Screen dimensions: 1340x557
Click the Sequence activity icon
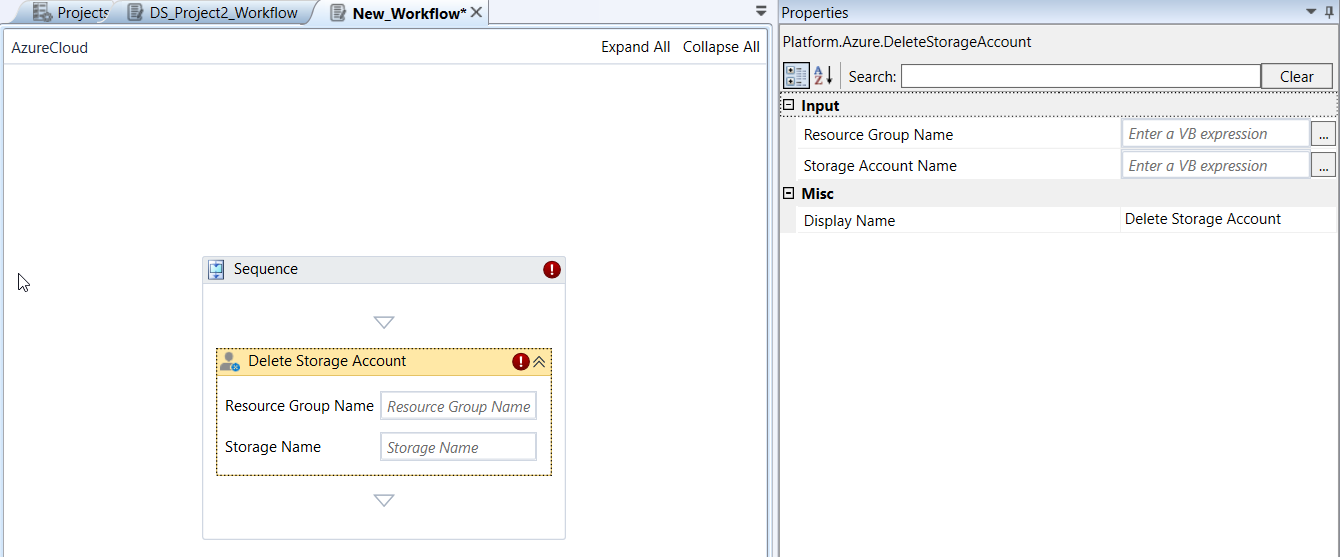pos(216,269)
